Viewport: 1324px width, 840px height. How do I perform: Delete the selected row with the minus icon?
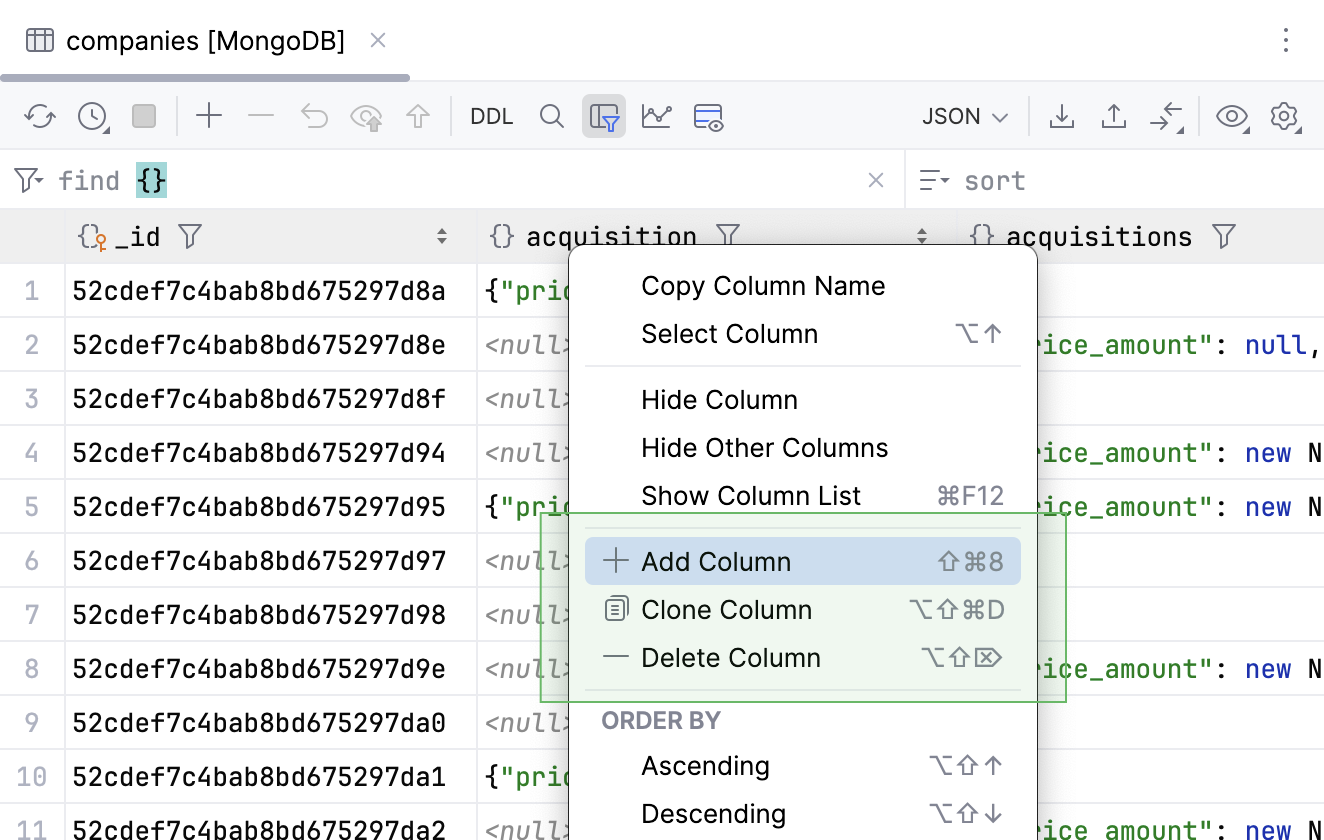(x=260, y=116)
